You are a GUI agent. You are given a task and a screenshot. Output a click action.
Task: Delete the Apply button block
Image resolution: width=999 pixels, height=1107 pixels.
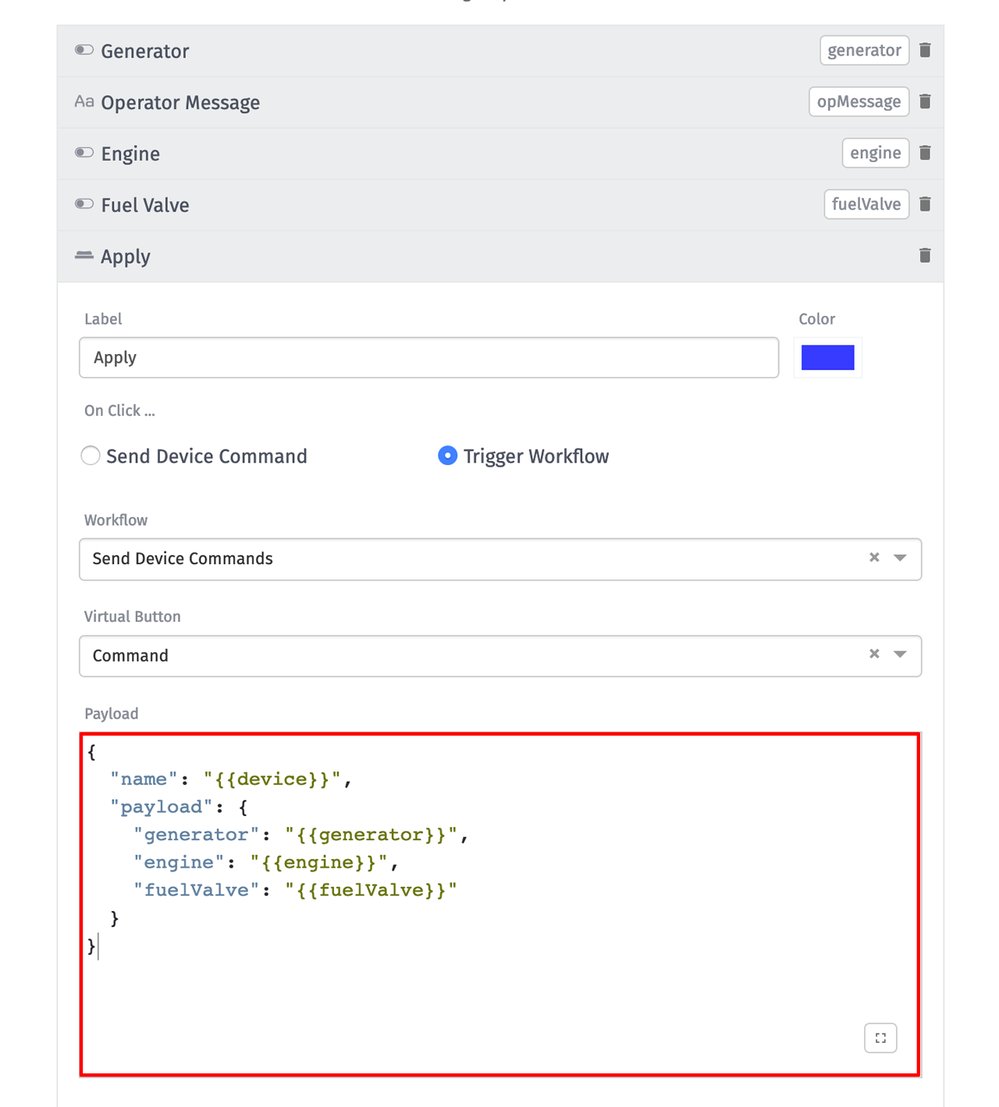coord(924,256)
